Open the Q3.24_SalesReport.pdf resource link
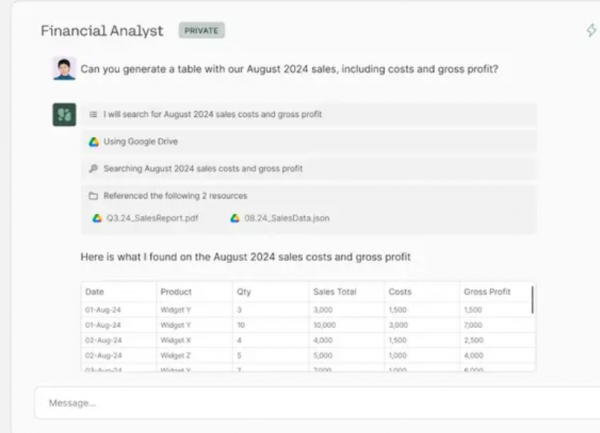 point(152,218)
